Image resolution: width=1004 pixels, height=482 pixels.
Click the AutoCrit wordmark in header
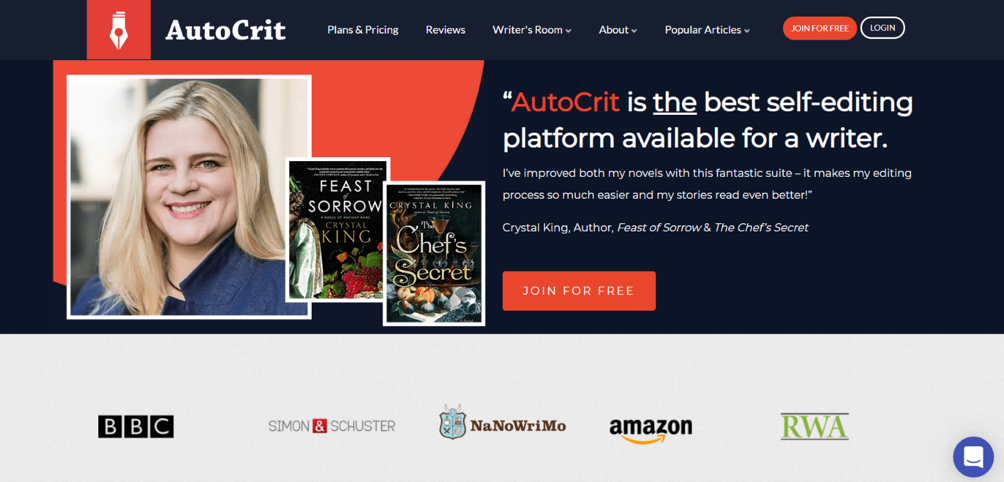[x=225, y=30]
